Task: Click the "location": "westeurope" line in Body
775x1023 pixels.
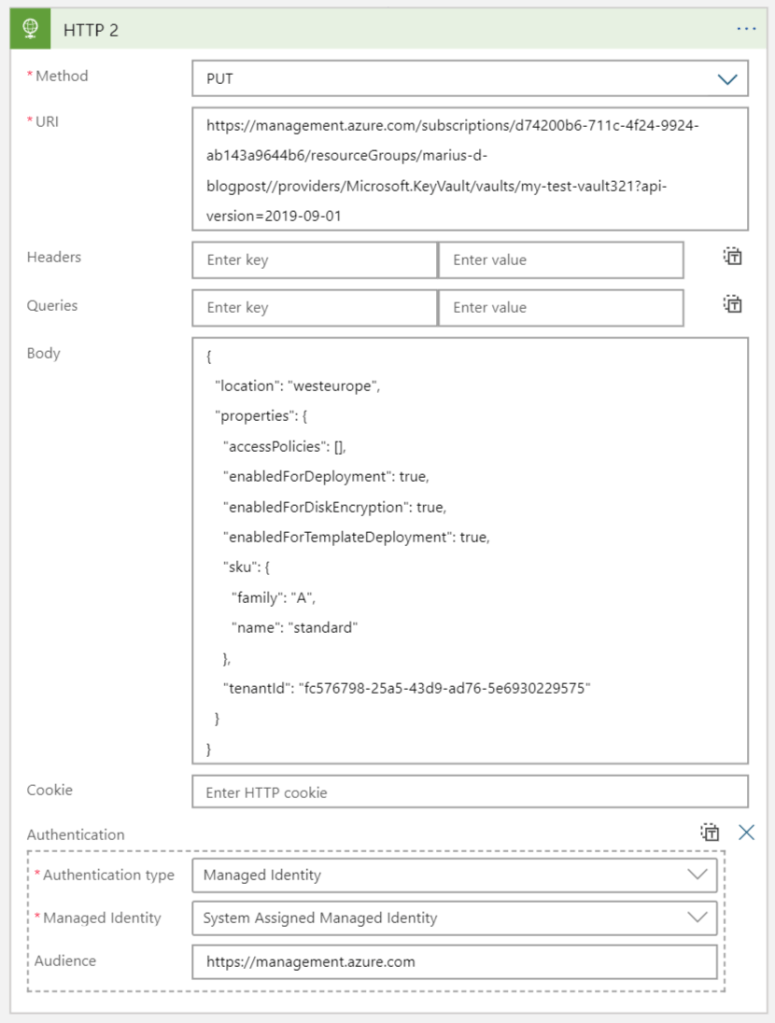Action: point(298,385)
